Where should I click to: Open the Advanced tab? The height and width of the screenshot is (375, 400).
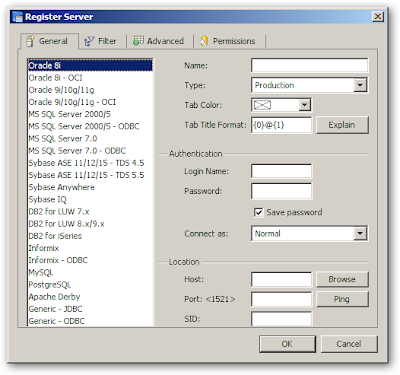160,41
